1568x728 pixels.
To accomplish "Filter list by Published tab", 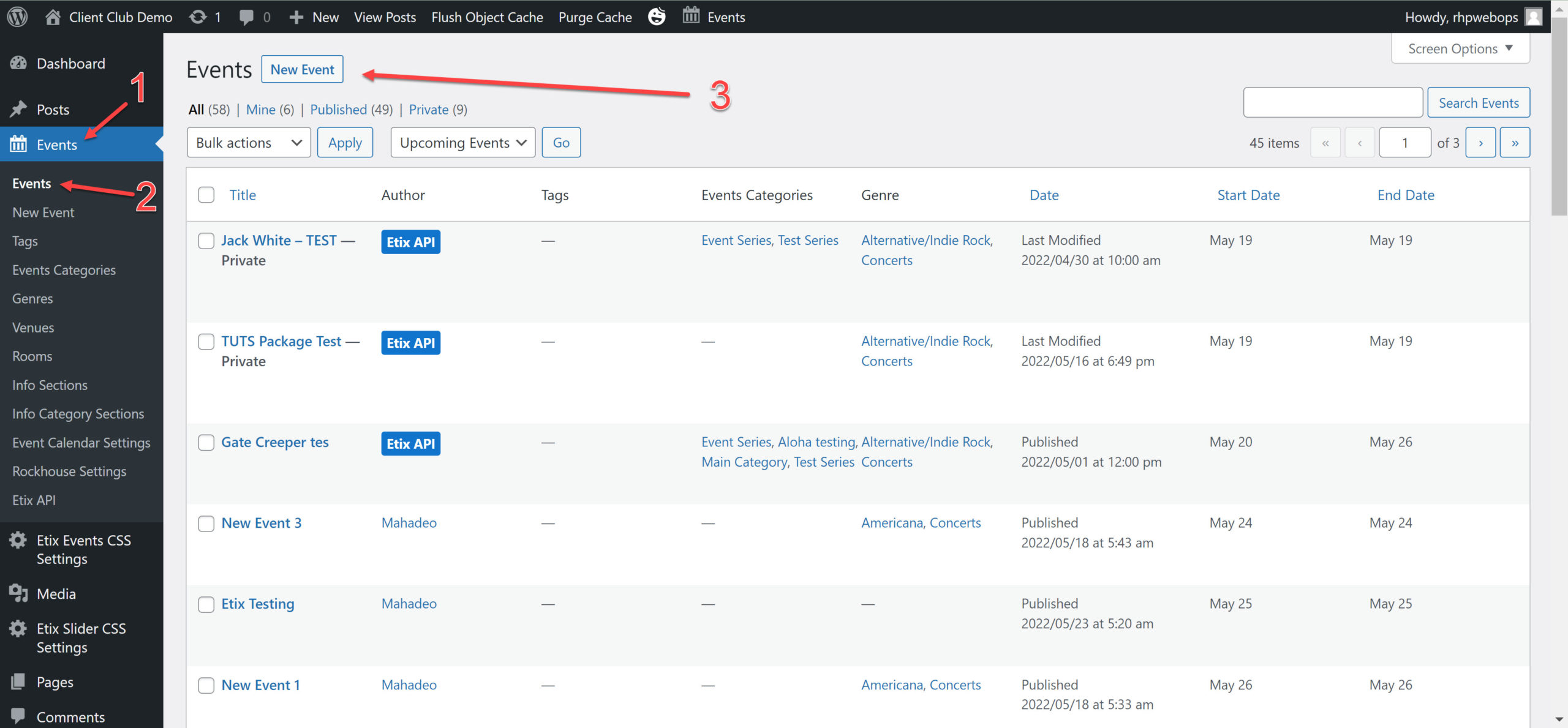I will 338,109.
